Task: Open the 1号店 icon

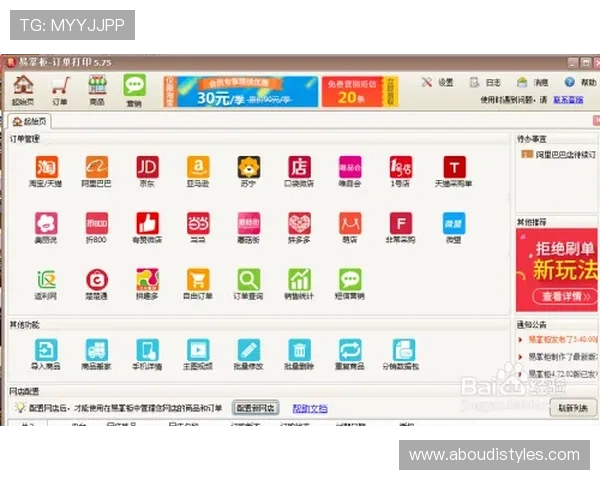Action: tap(401, 167)
